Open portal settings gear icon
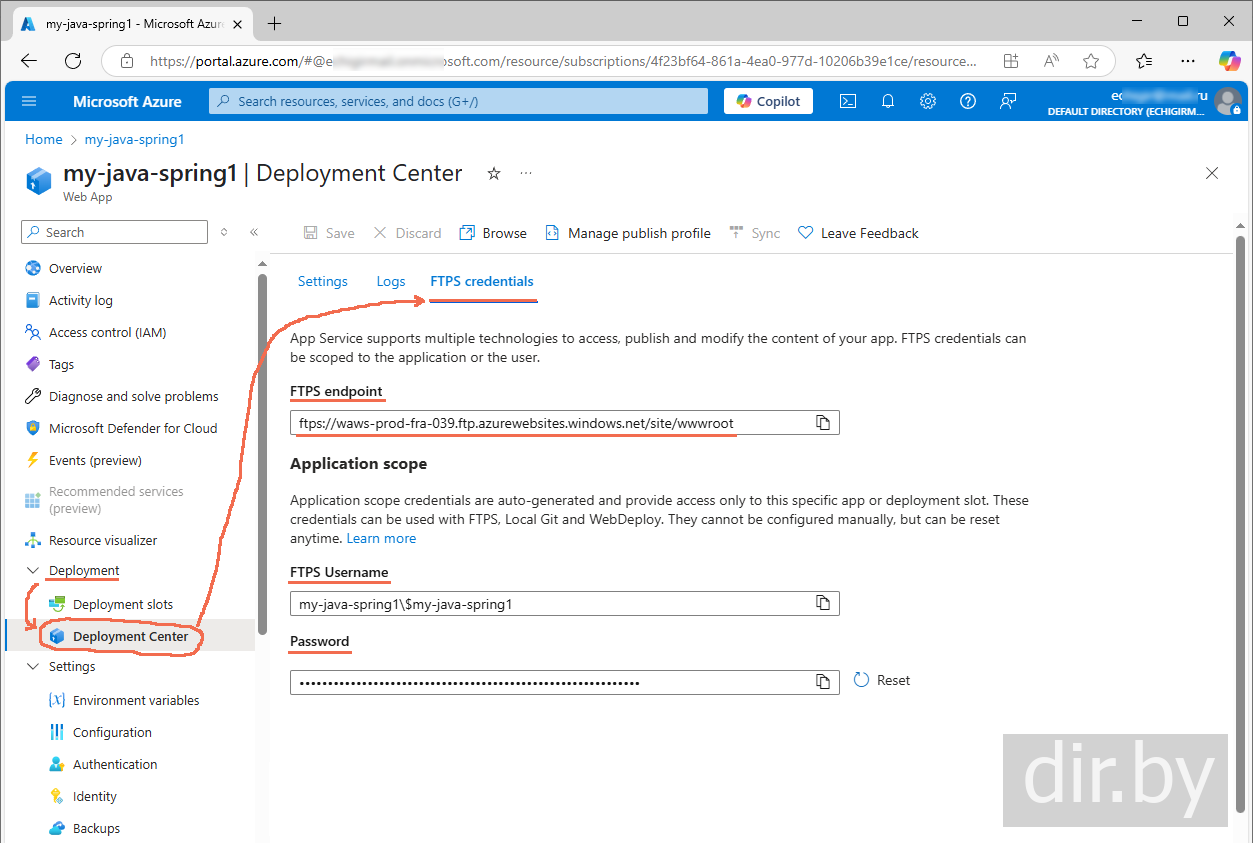 tap(927, 101)
